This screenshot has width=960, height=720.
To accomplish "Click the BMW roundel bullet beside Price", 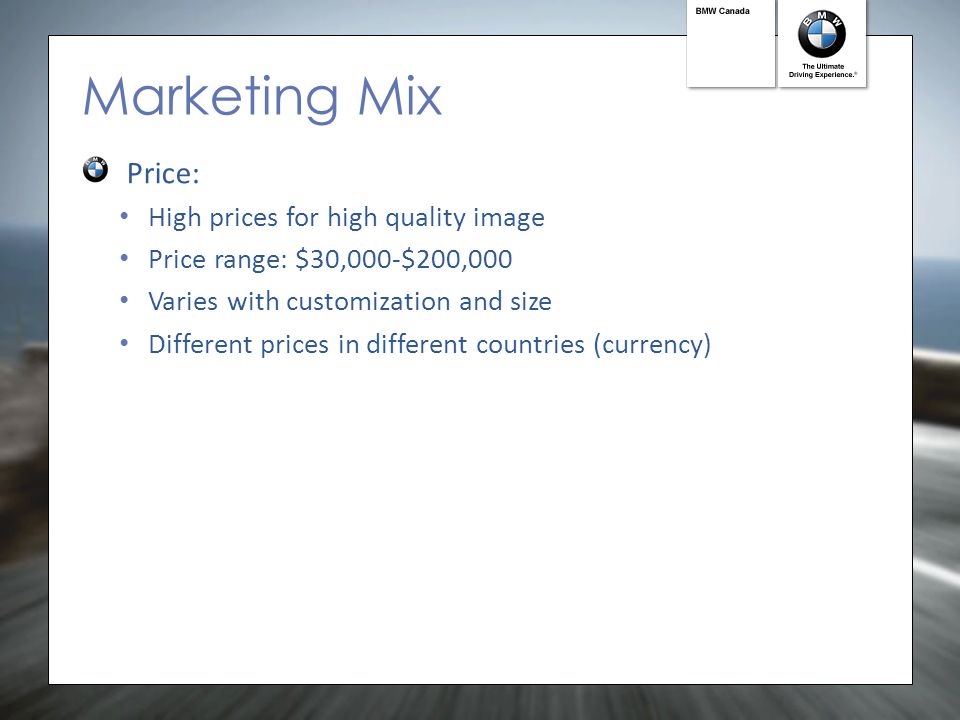I will click(96, 170).
